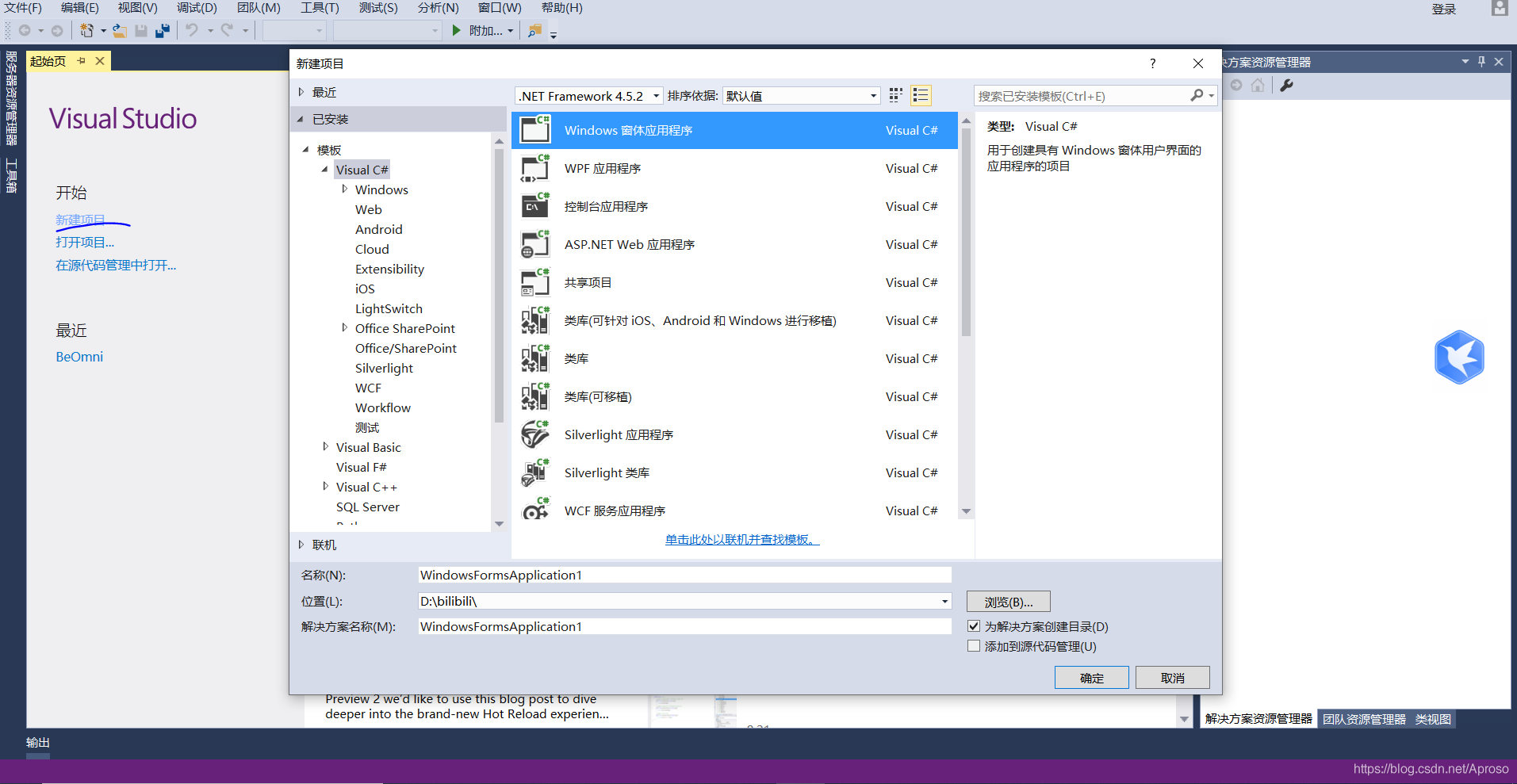The height and width of the screenshot is (784, 1517).
Task: Click the Save All double-floppy toolbar icon
Action: (163, 30)
